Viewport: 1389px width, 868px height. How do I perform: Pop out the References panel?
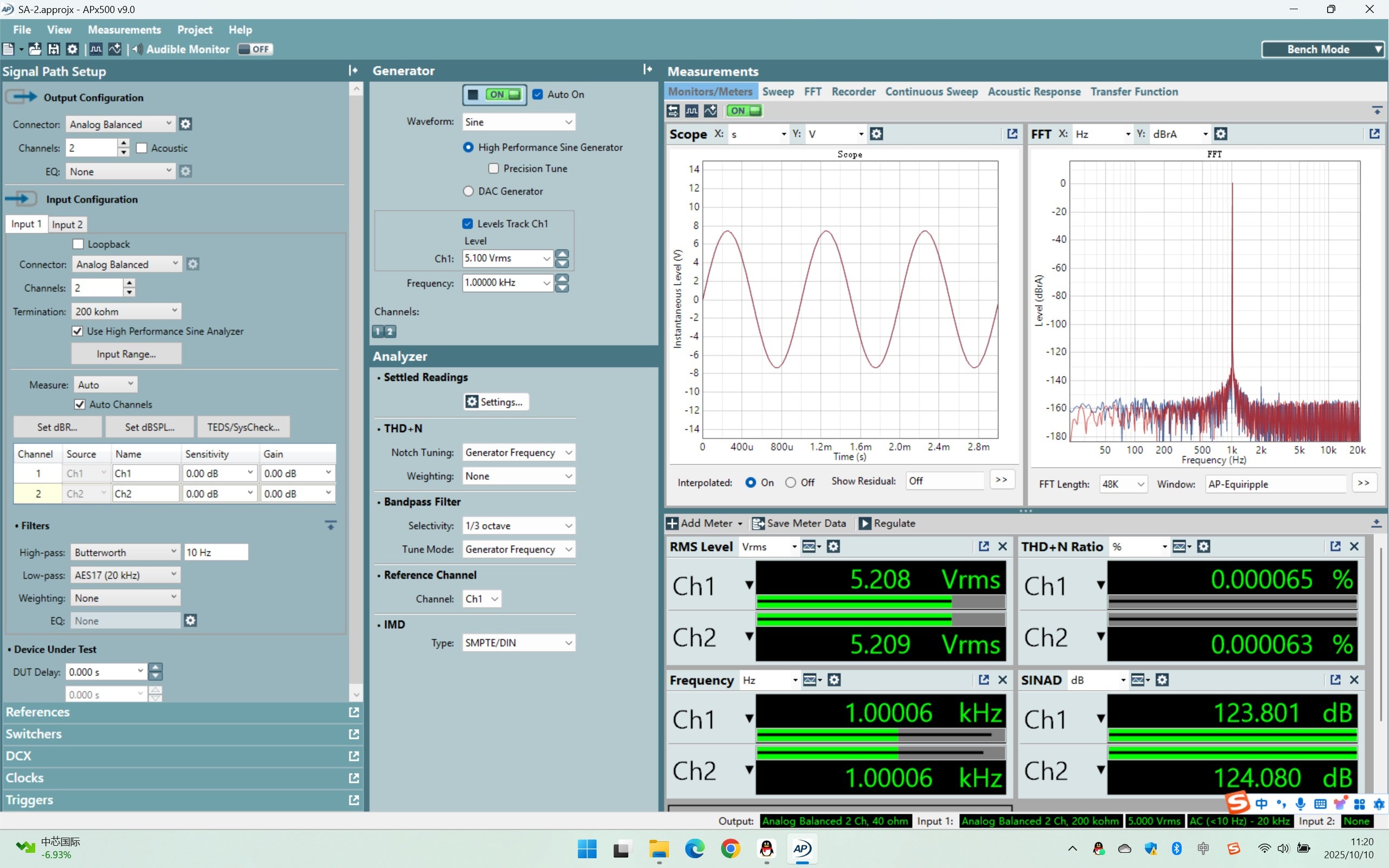pyautogui.click(x=354, y=712)
